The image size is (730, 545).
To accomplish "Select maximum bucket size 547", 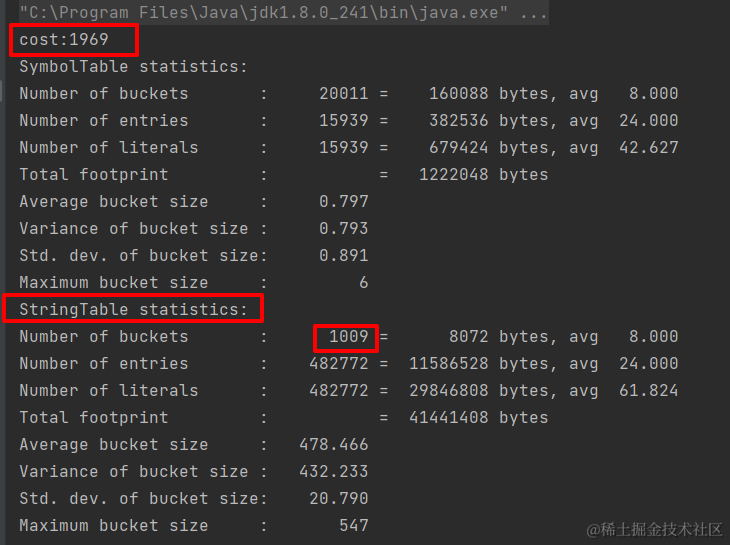I will (354, 525).
